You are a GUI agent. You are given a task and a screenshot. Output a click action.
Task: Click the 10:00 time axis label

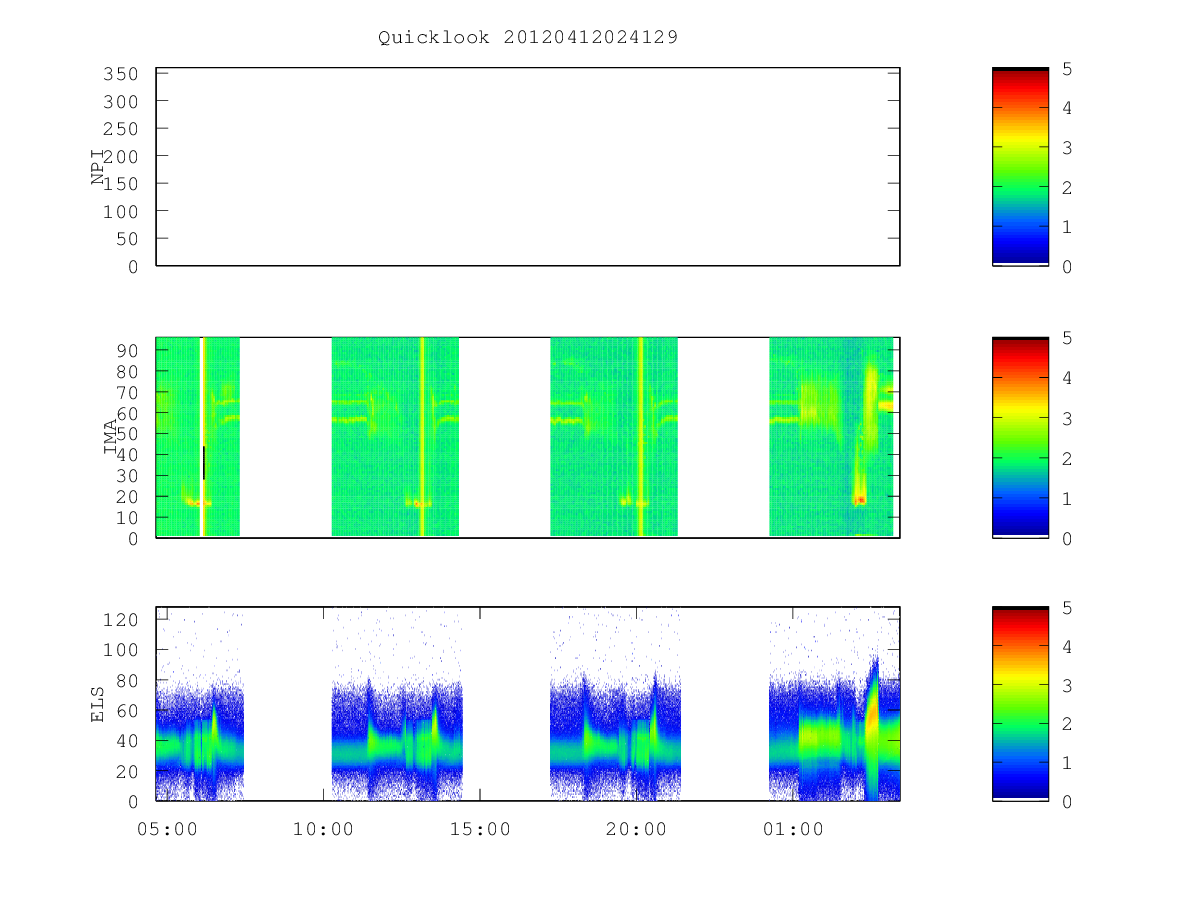323,829
